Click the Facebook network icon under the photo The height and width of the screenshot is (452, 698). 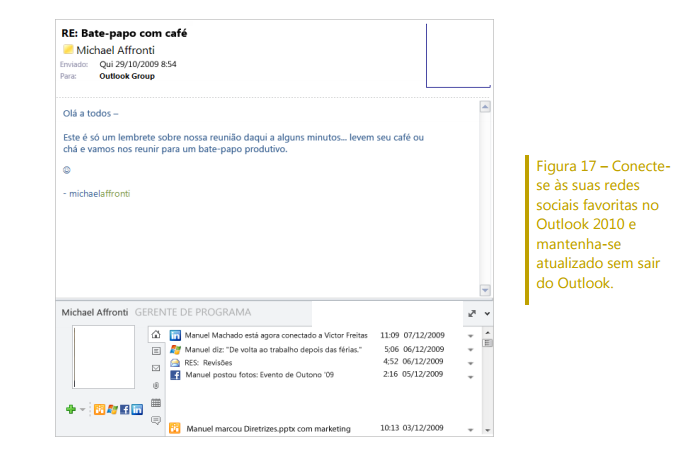[124, 409]
